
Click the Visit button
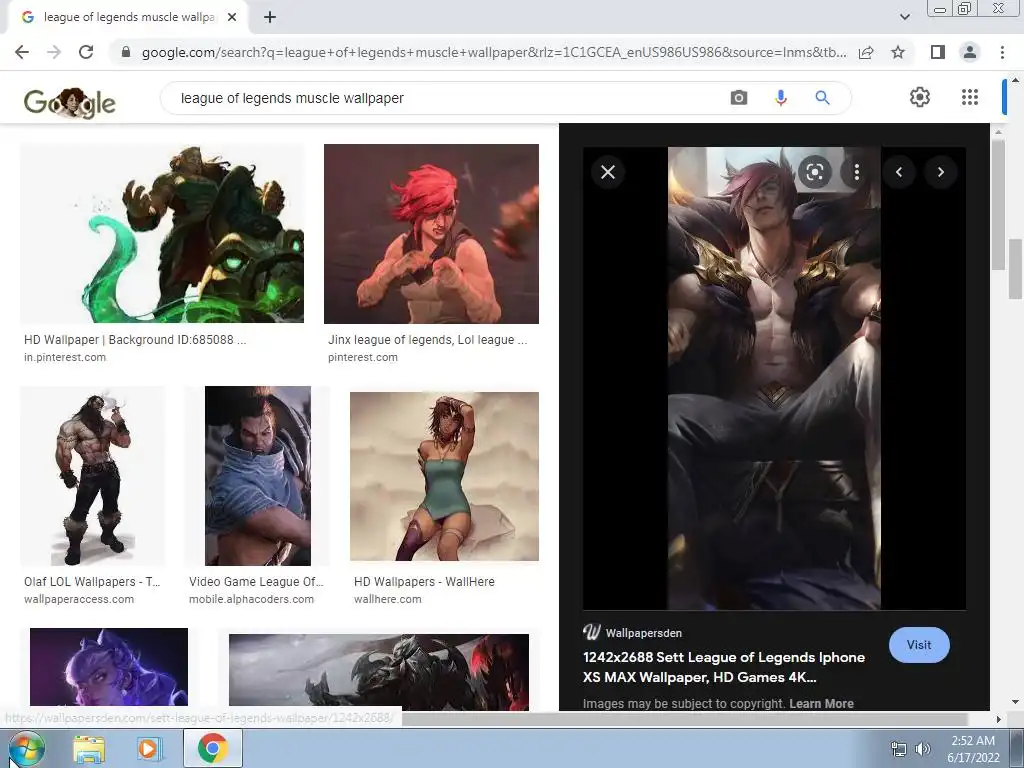pos(919,645)
